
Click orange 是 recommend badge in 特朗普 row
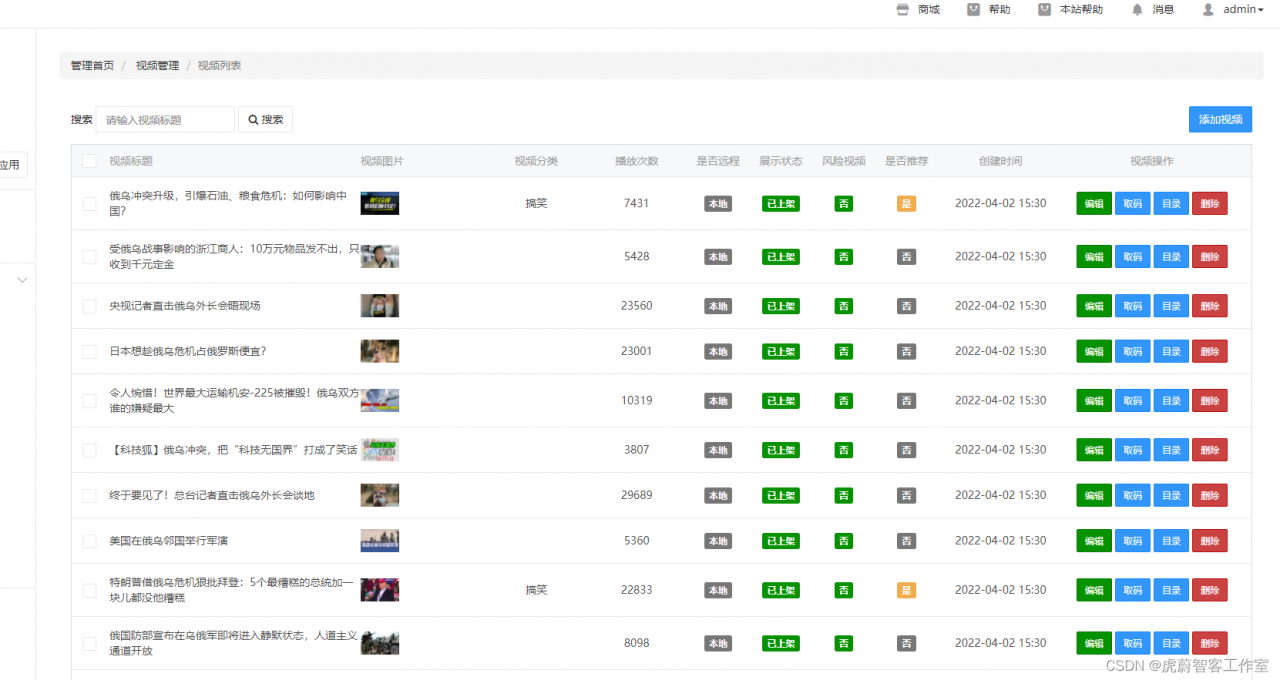pos(906,590)
